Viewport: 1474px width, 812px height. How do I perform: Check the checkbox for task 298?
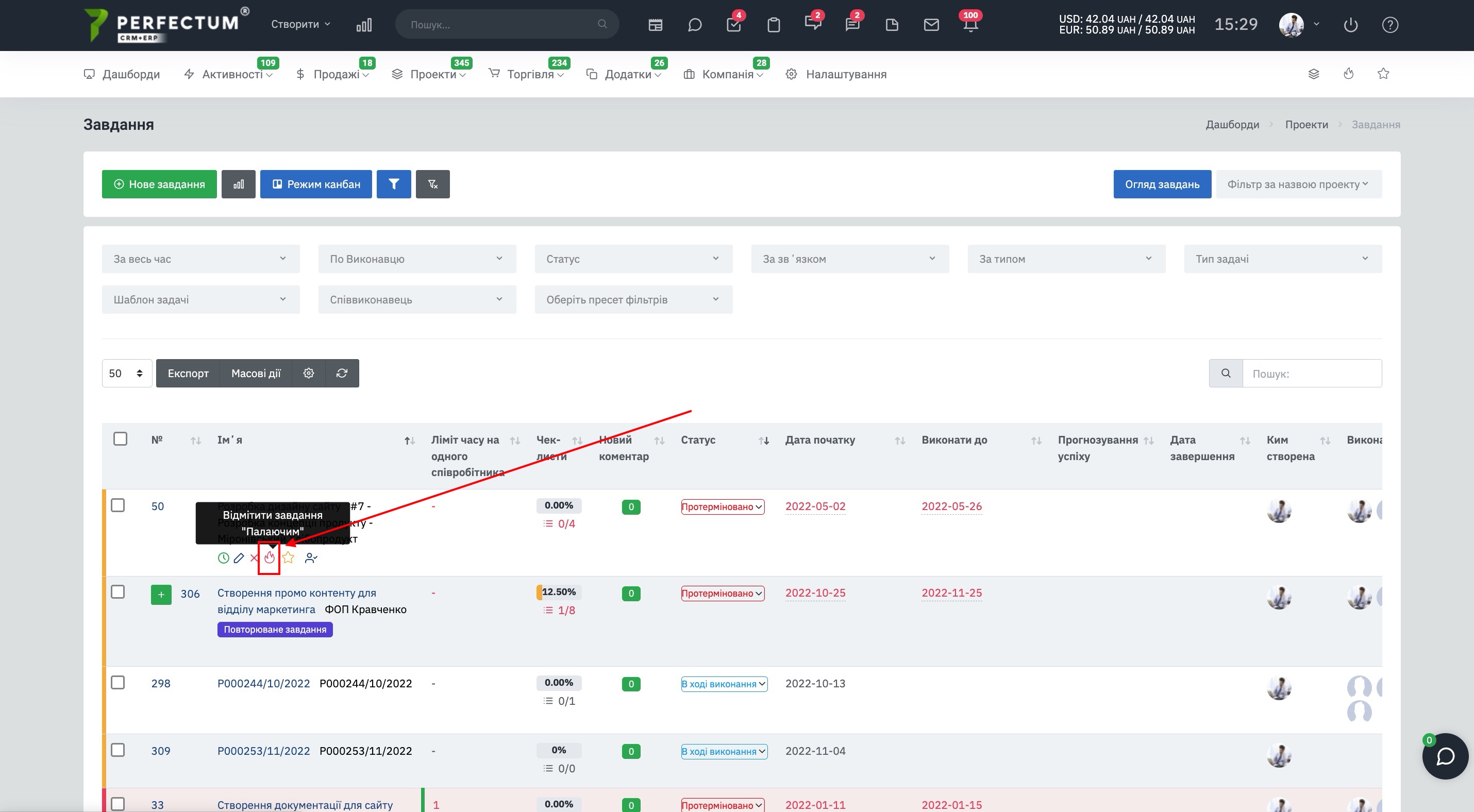(118, 683)
